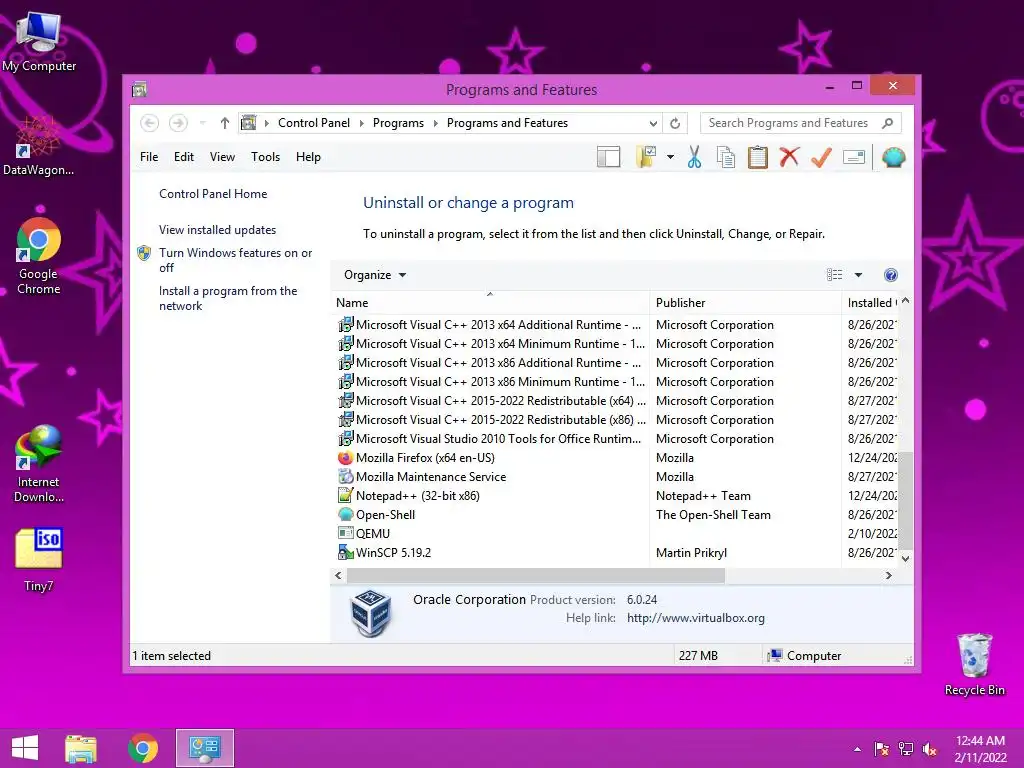Open the View menu
The width and height of the screenshot is (1024, 768).
pyautogui.click(x=222, y=157)
